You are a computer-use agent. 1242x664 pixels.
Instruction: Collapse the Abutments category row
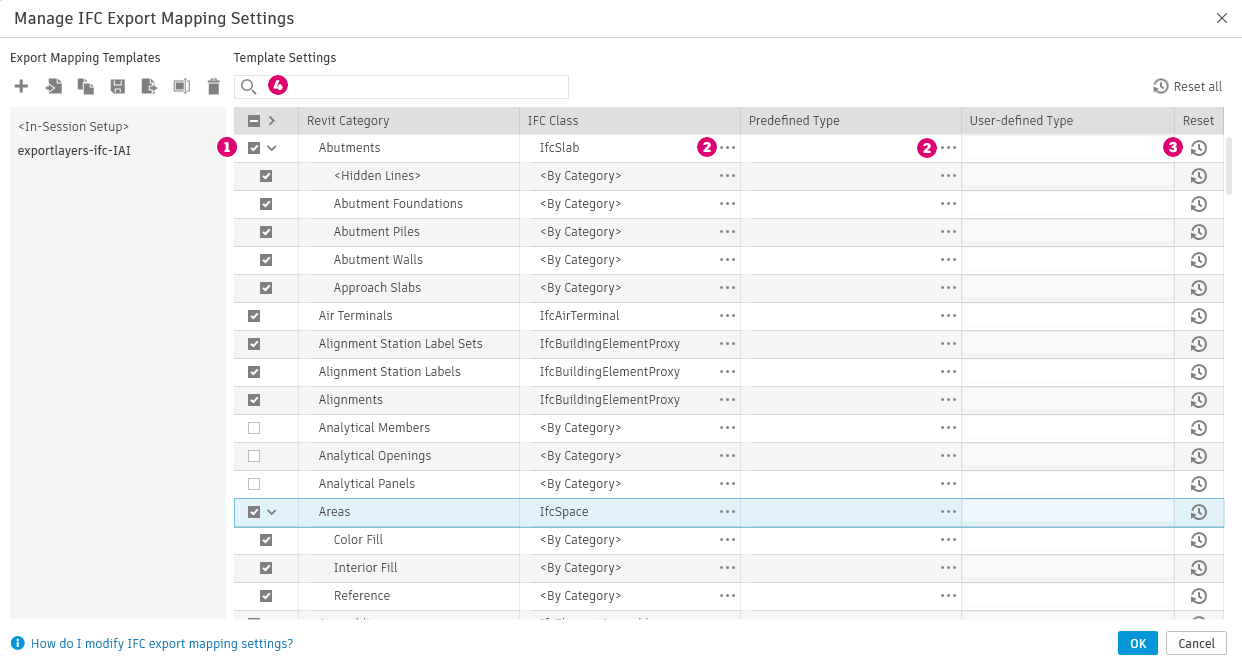[271, 148]
